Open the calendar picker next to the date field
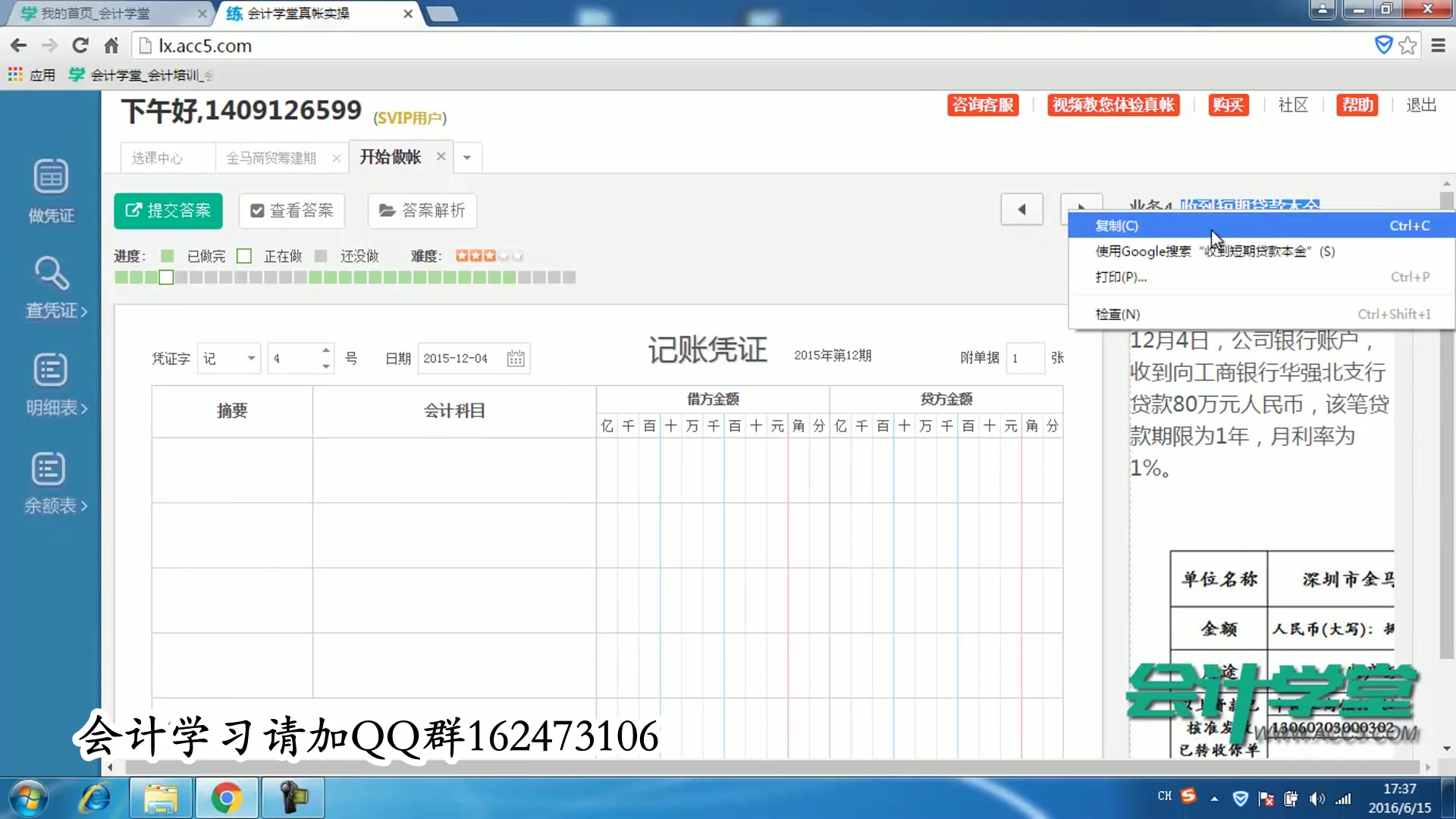The width and height of the screenshot is (1456, 819). click(515, 358)
